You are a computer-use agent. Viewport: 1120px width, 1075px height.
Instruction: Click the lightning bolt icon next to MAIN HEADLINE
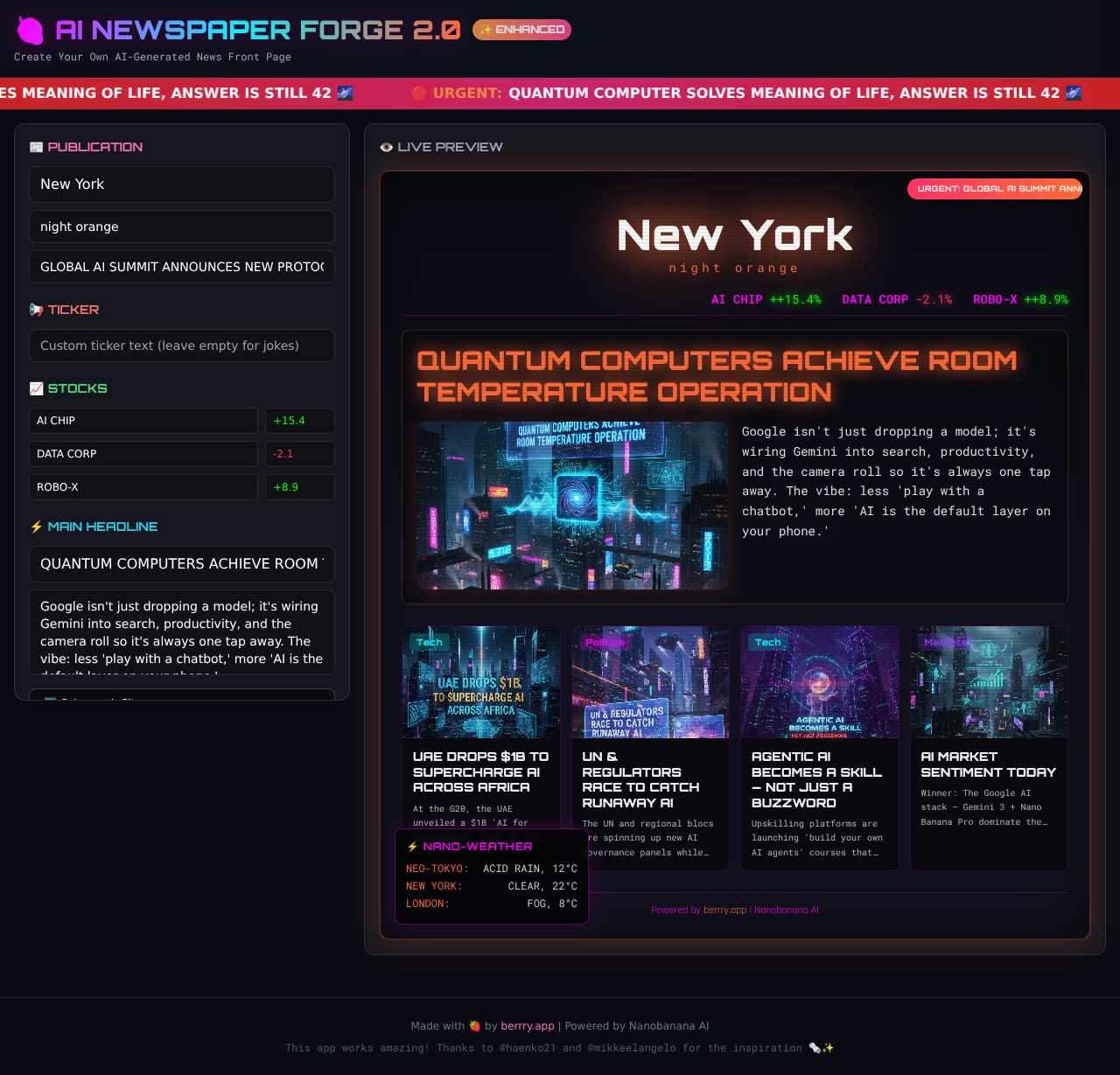tap(36, 527)
